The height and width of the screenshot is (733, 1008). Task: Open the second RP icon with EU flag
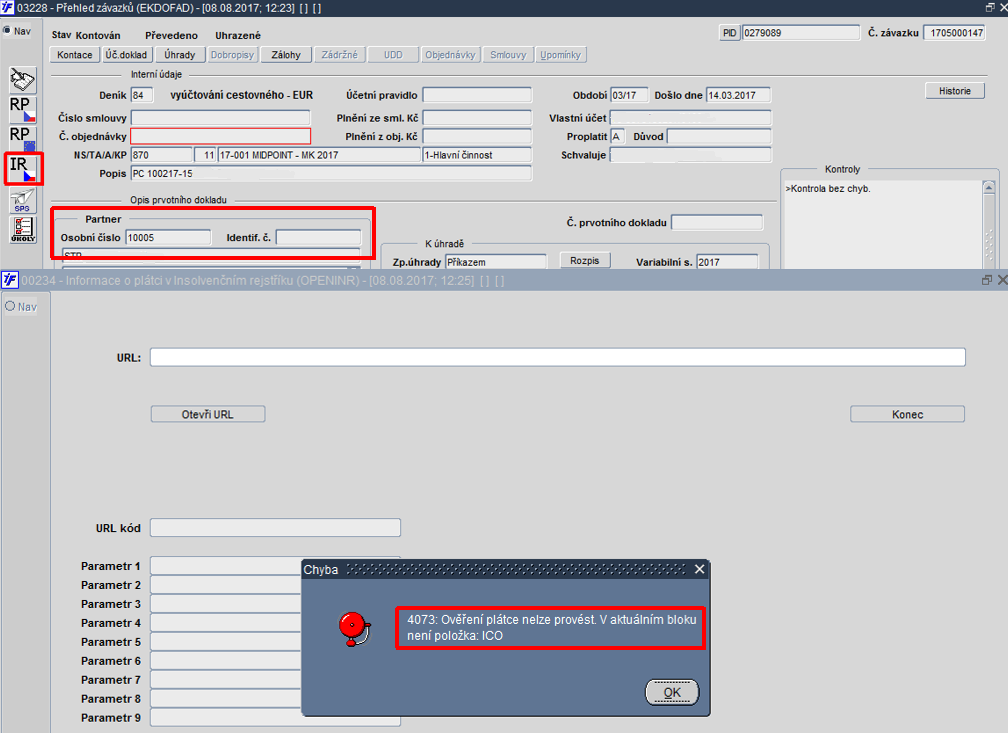pos(22,138)
